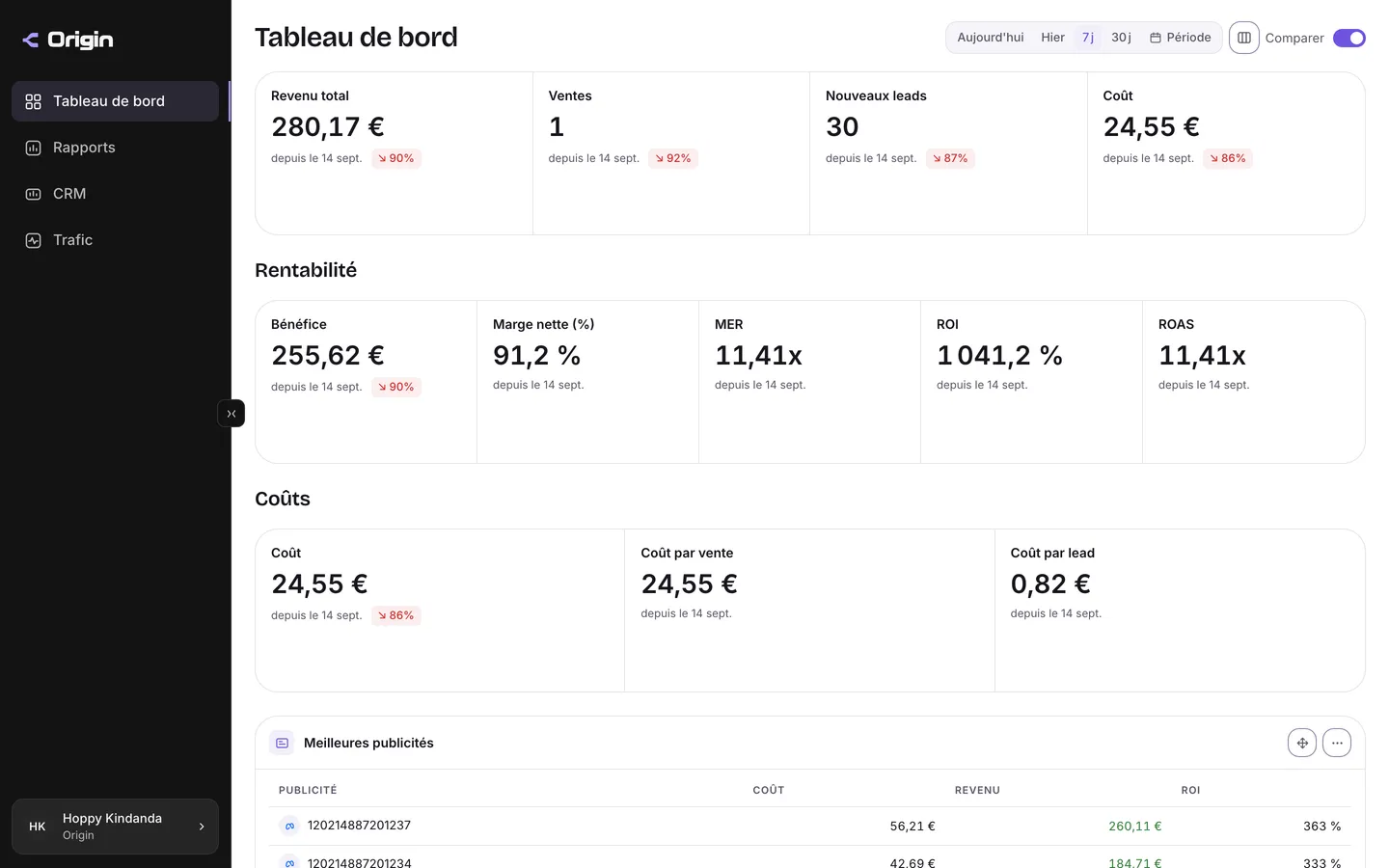
Task: Click the 90% decrease badge under Bénéfice
Action: 396,387
